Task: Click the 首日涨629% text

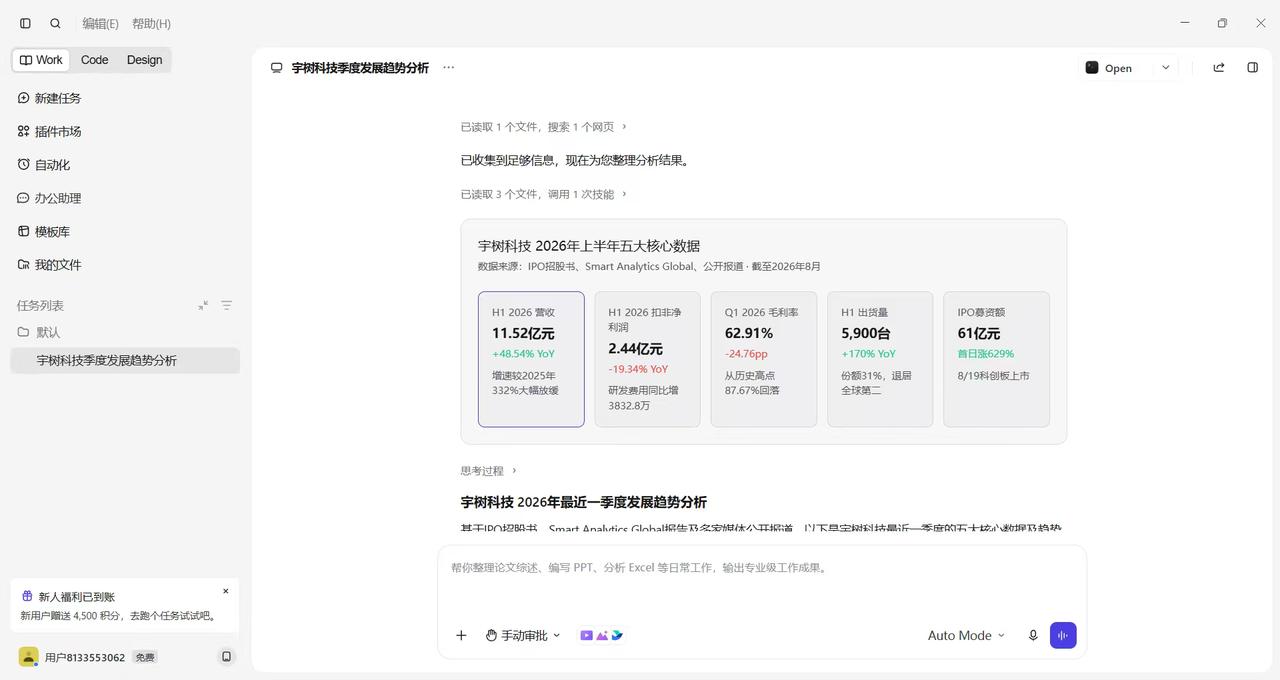Action: coord(986,354)
